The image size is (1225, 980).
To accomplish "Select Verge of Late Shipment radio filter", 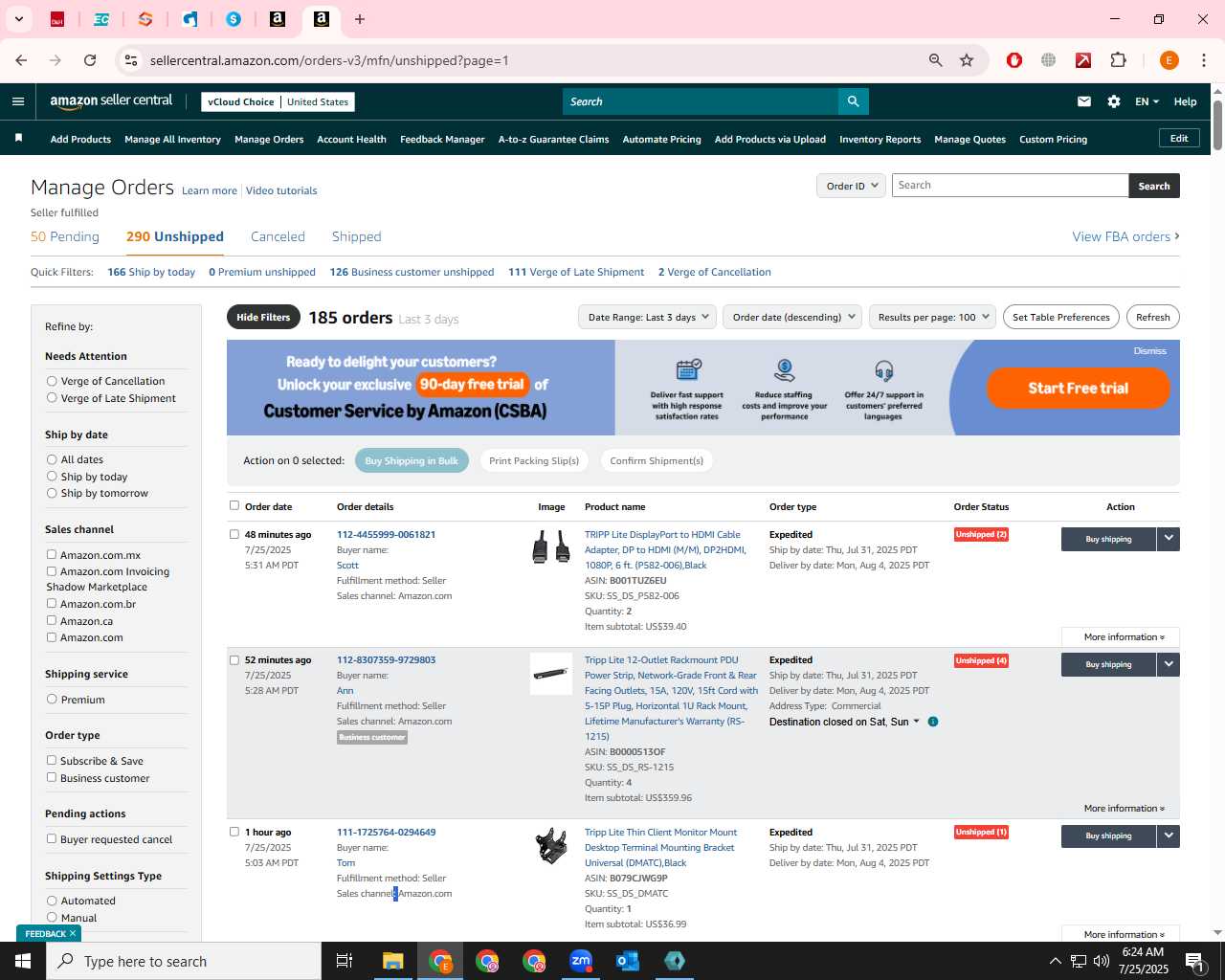I will tap(52, 398).
